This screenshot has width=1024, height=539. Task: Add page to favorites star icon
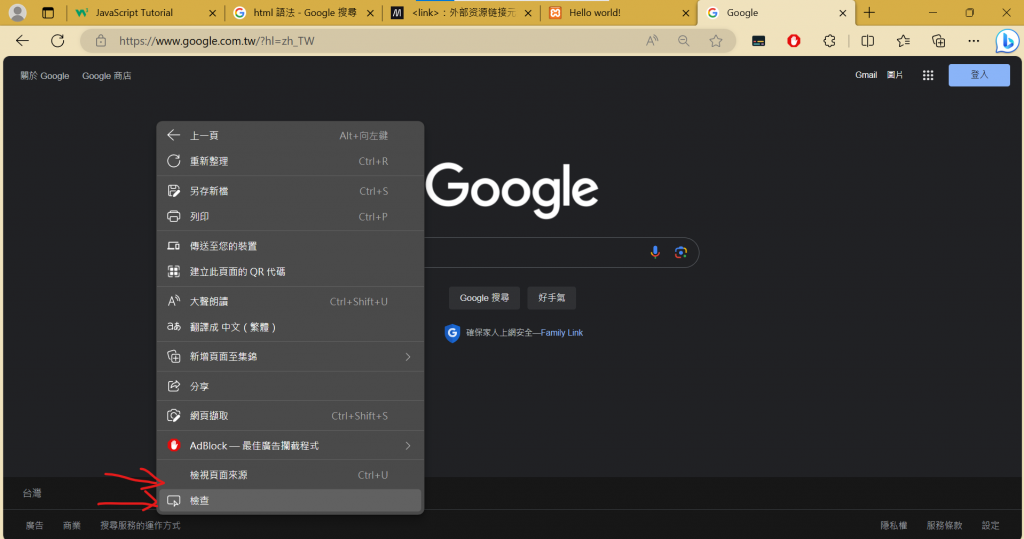point(716,41)
